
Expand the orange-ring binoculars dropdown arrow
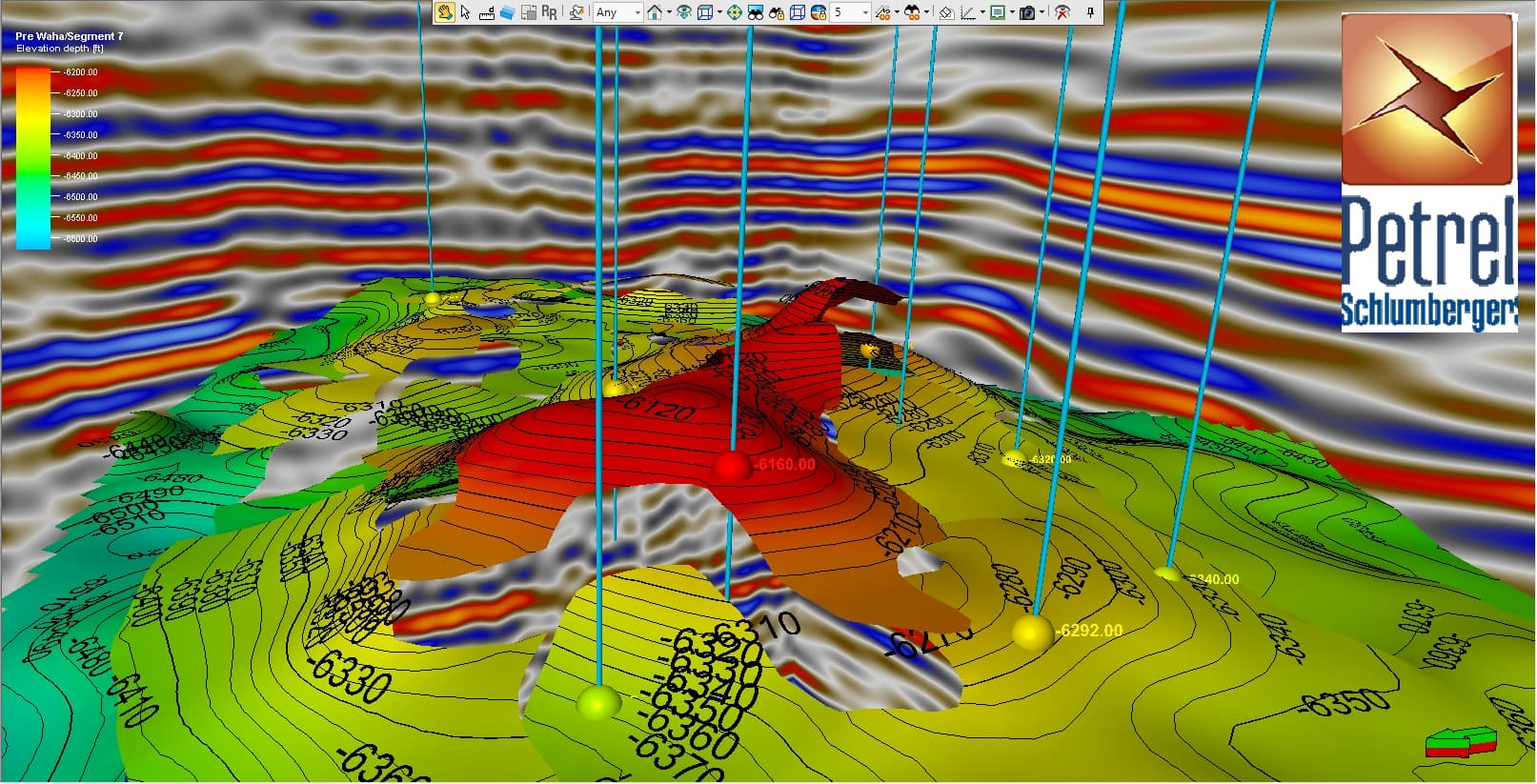[925, 12]
